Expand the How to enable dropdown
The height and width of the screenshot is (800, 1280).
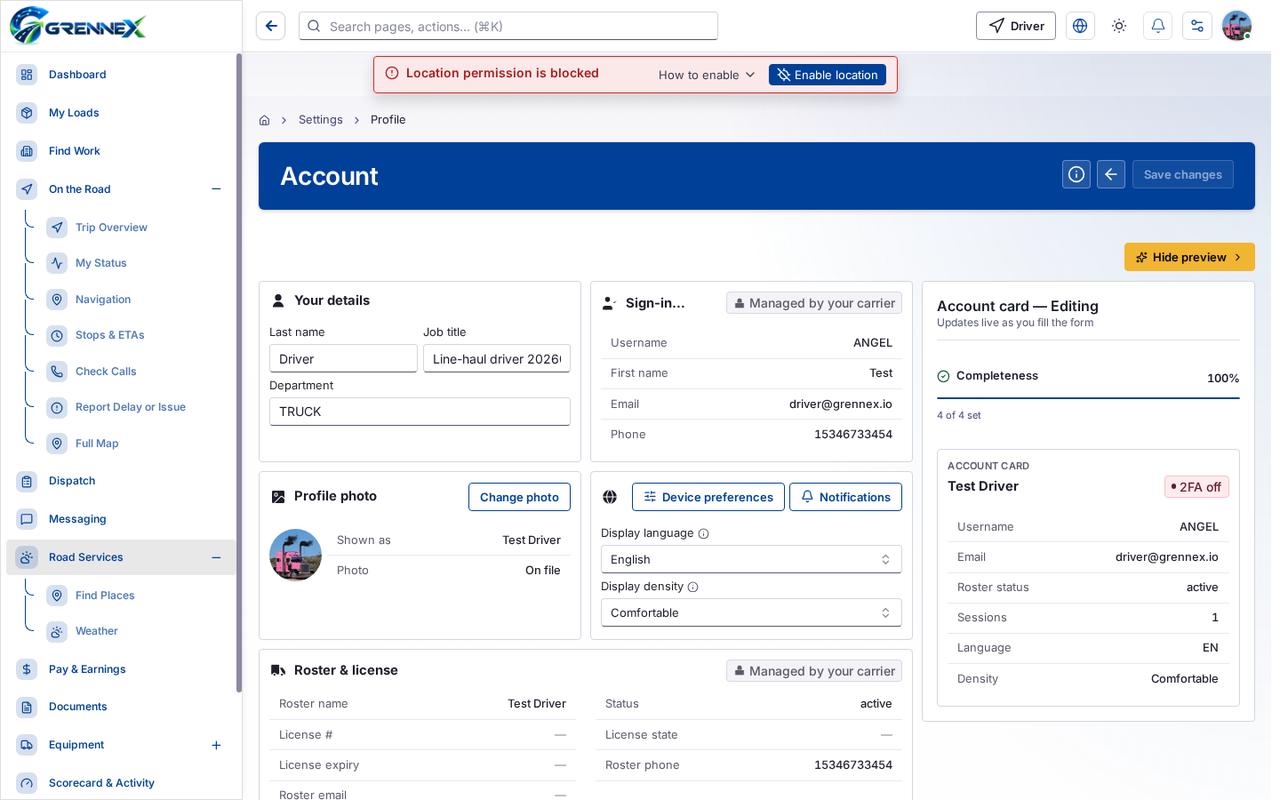point(707,75)
